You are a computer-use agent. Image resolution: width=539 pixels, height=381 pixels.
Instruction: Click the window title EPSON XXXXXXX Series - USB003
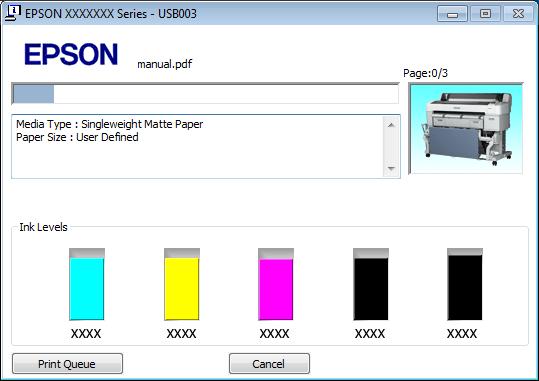(111, 14)
